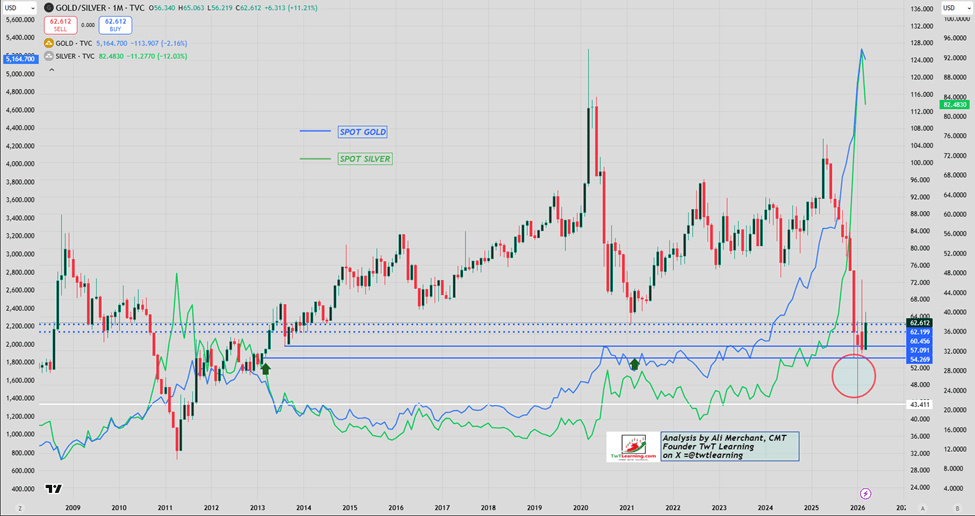Open the left-hand USD currency dropdown
This screenshot has height=516, width=975.
pos(19,8)
